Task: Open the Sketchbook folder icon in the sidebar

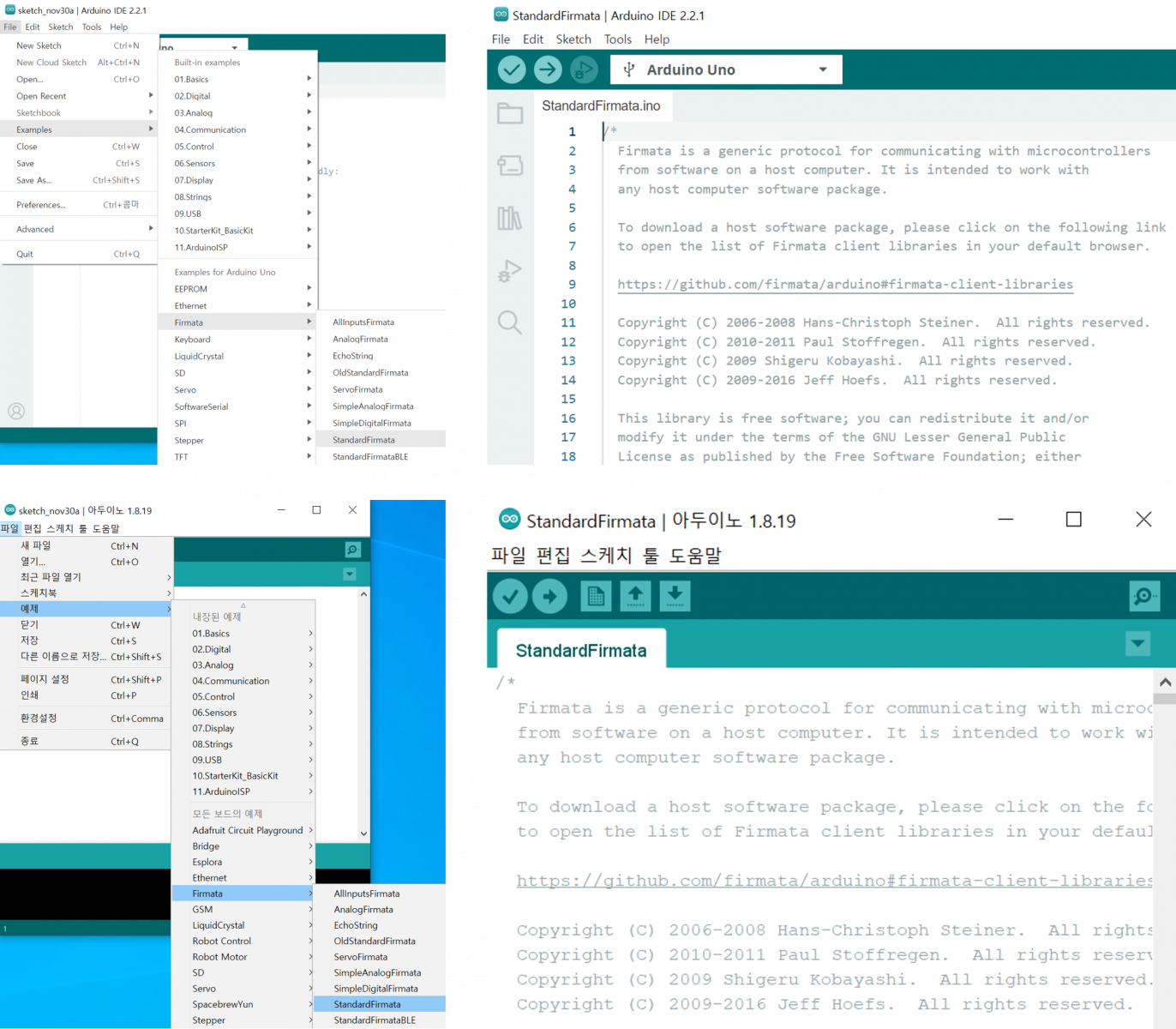Action: pyautogui.click(x=510, y=113)
